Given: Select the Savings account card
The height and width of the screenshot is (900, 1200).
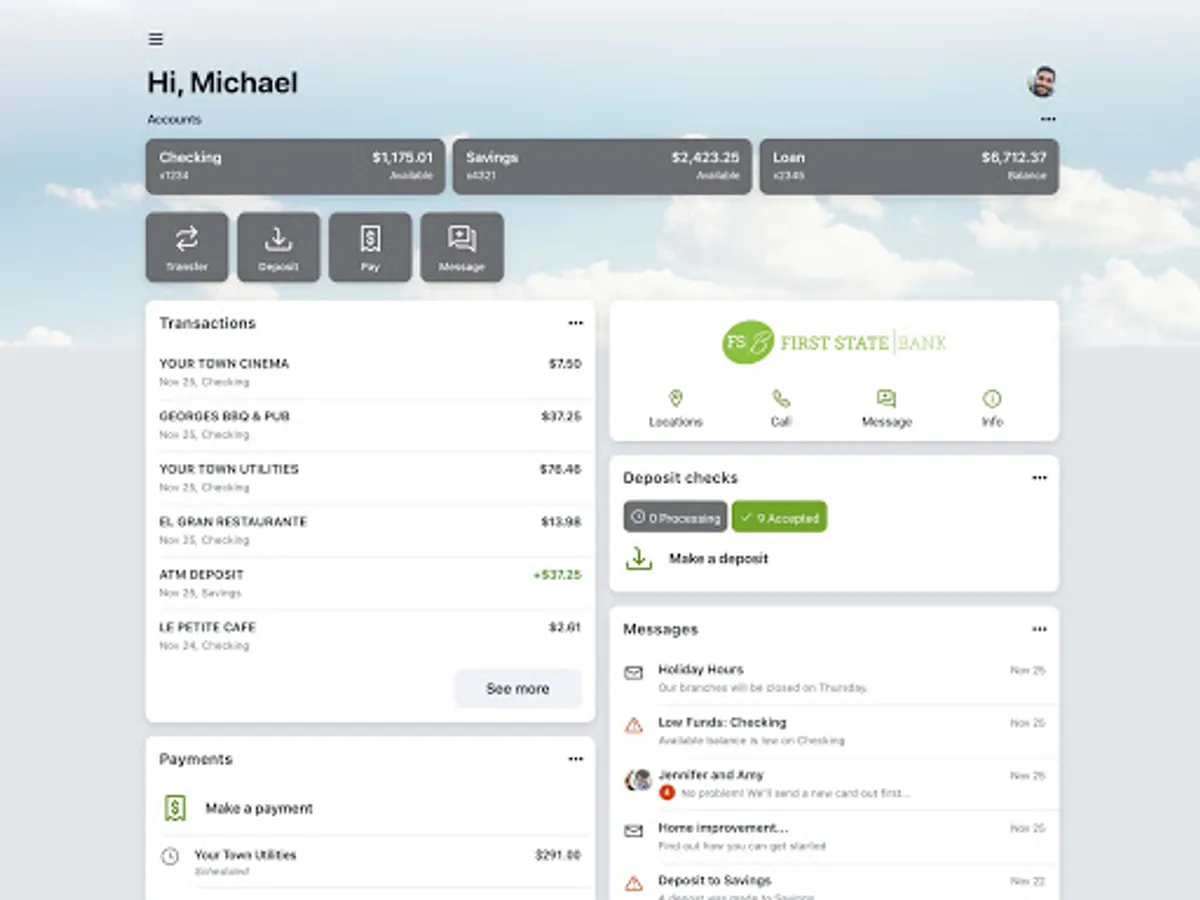Looking at the screenshot, I should click(x=602, y=166).
